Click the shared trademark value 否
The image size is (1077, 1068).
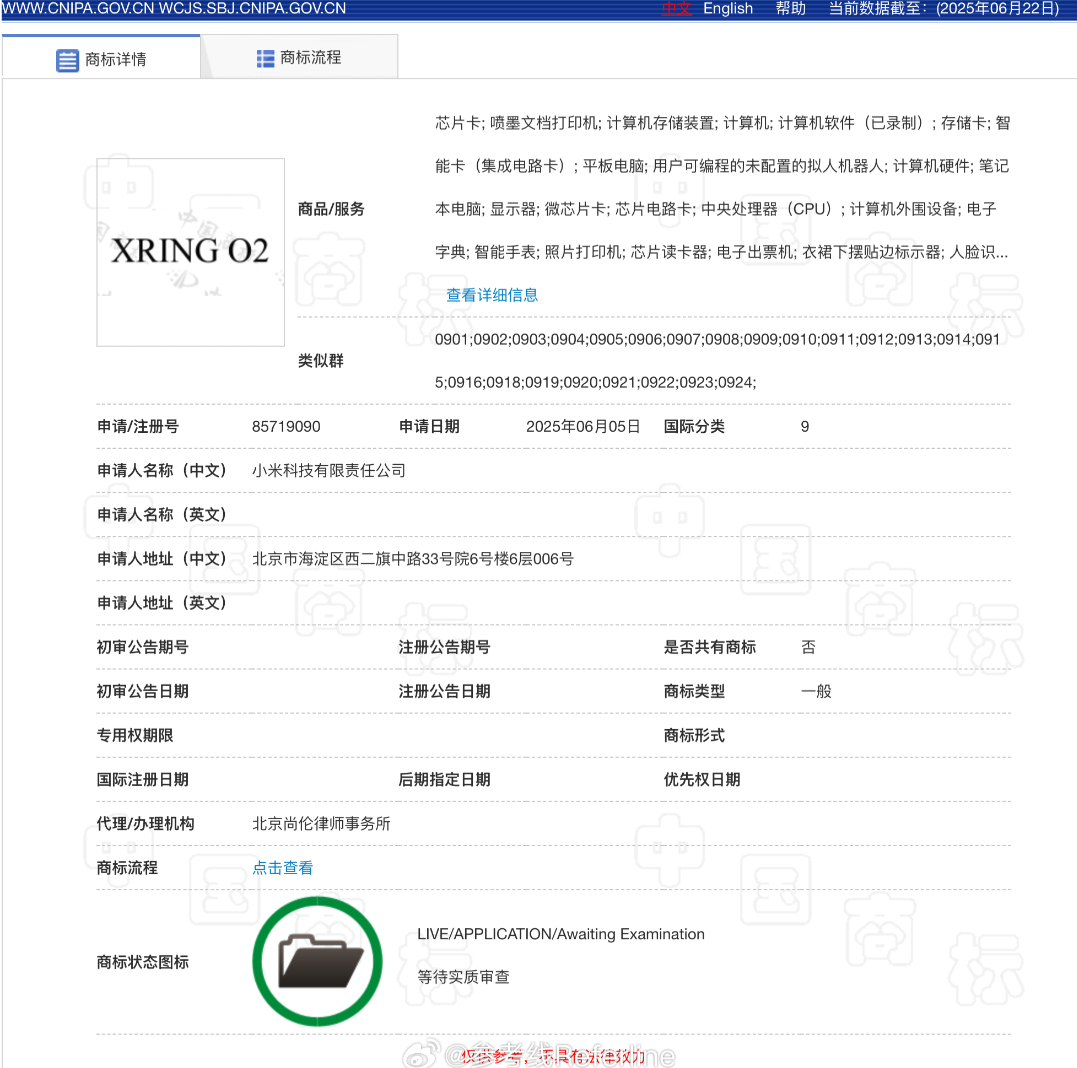pos(808,647)
